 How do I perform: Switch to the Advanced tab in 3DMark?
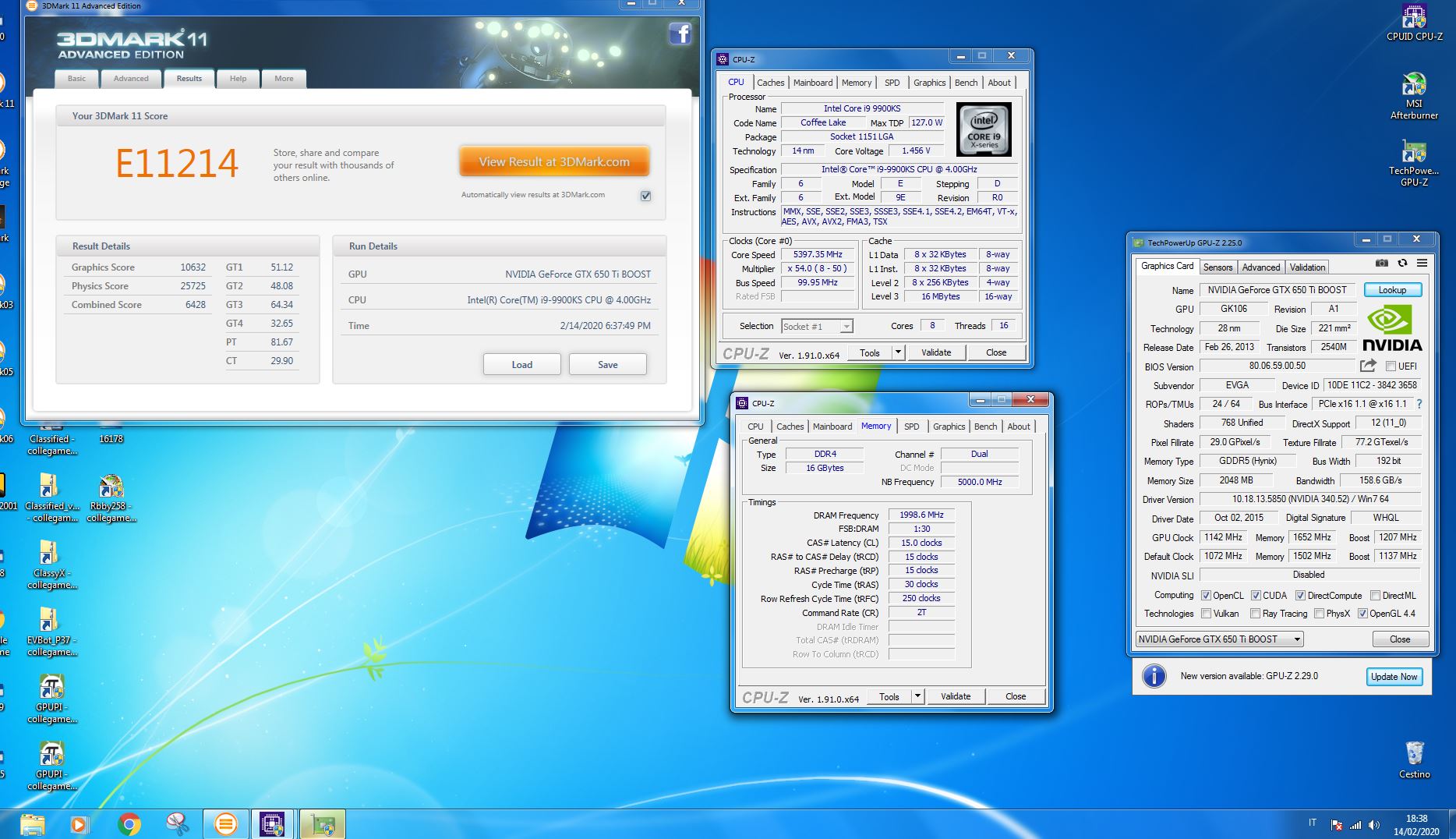click(131, 78)
